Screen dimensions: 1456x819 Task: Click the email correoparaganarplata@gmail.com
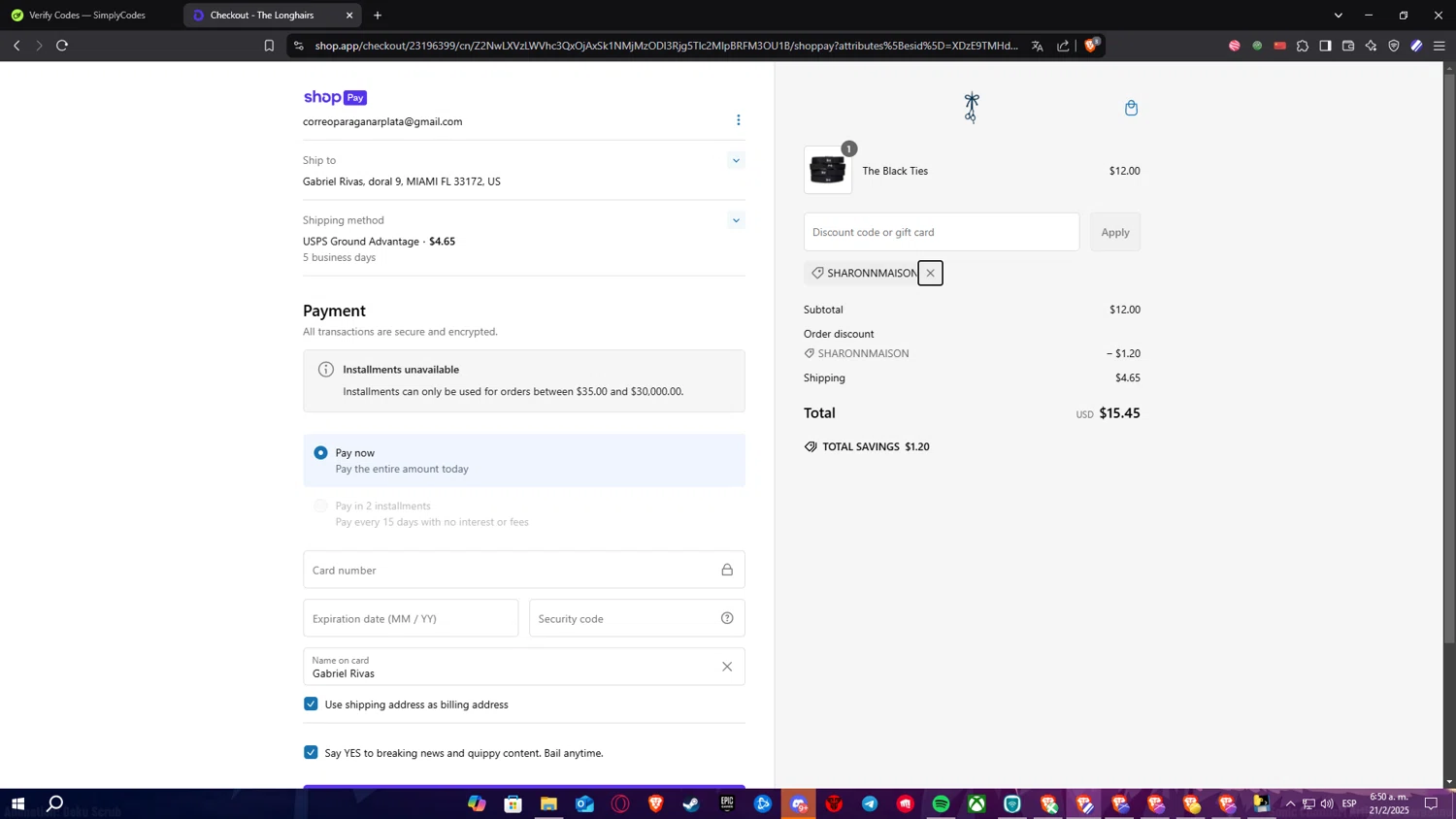(x=382, y=121)
